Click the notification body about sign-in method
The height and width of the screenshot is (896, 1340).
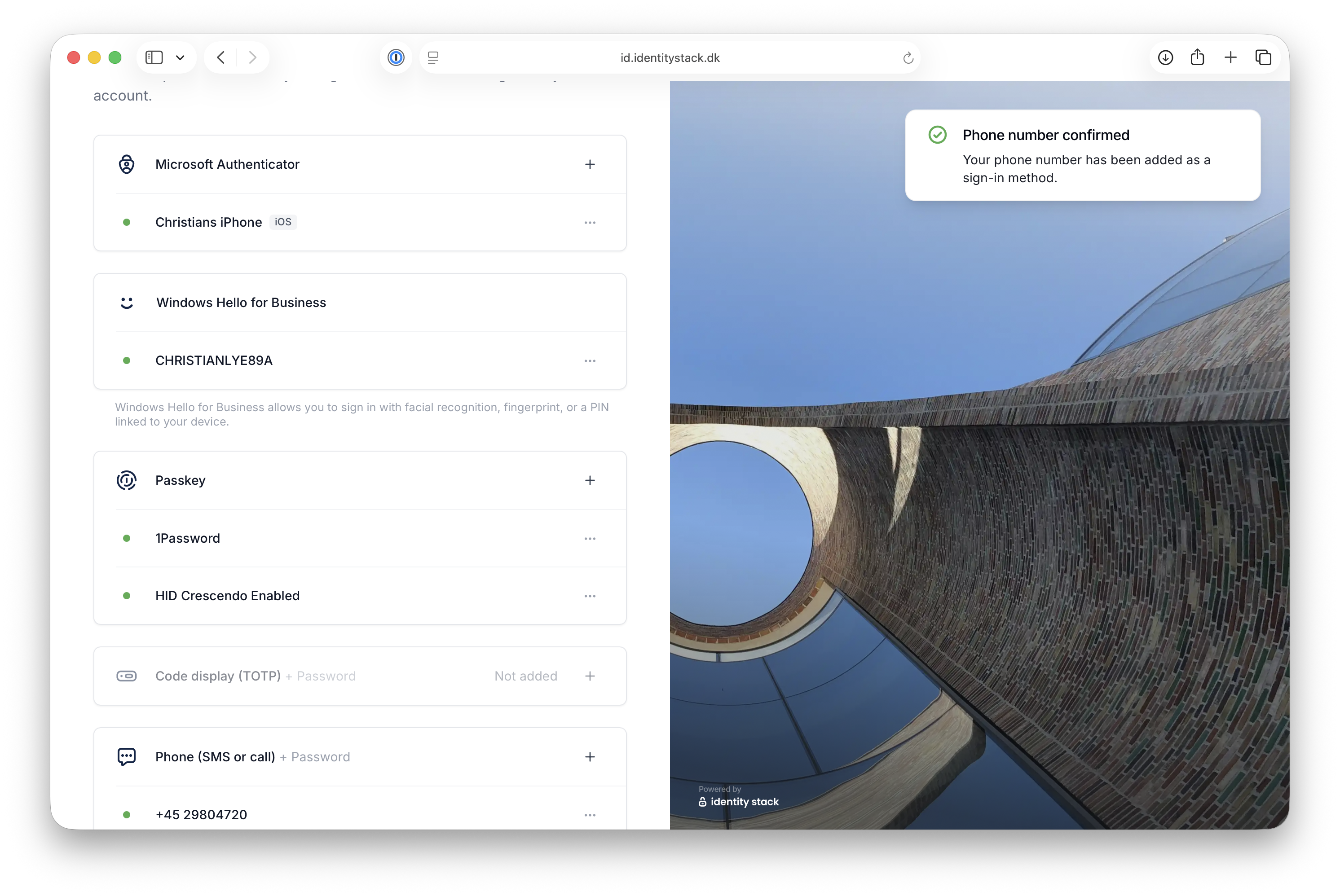pos(1086,169)
